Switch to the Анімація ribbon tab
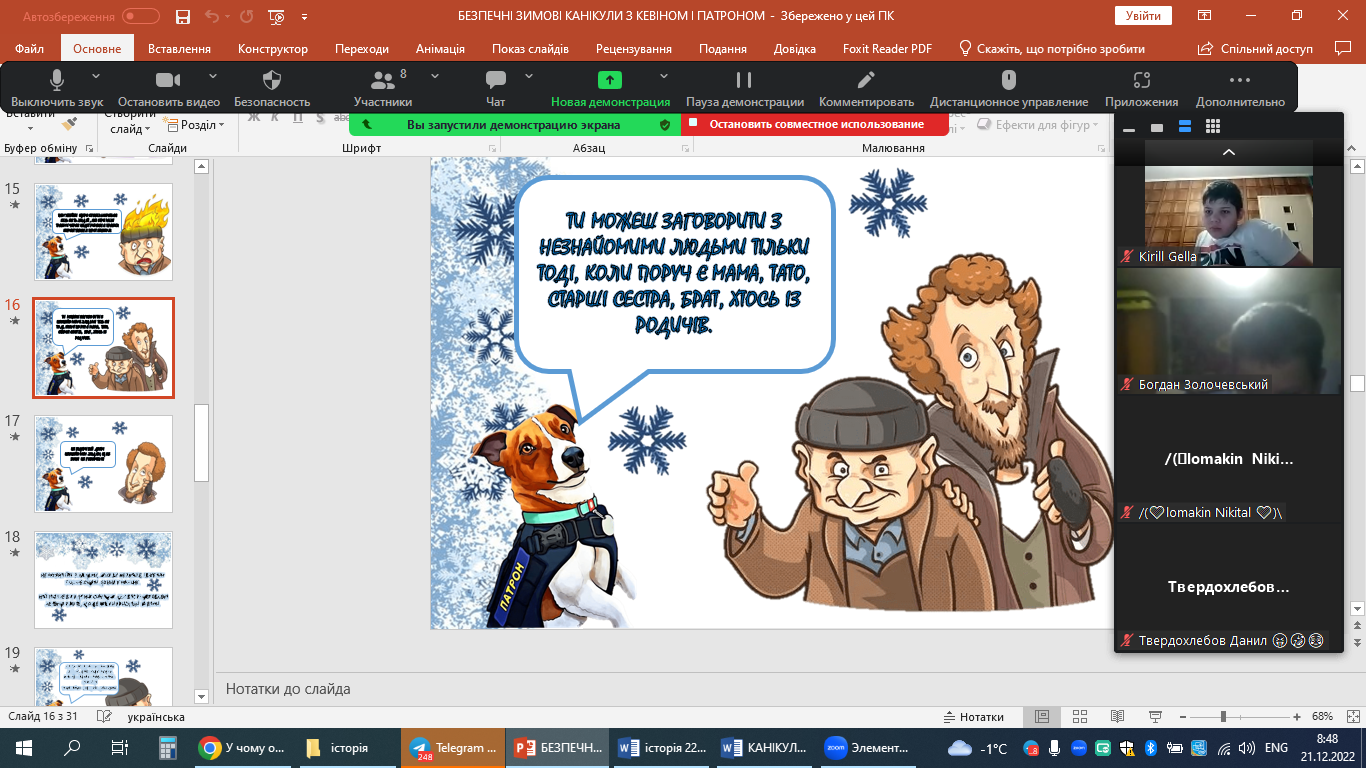The height and width of the screenshot is (768, 1366). click(x=440, y=49)
